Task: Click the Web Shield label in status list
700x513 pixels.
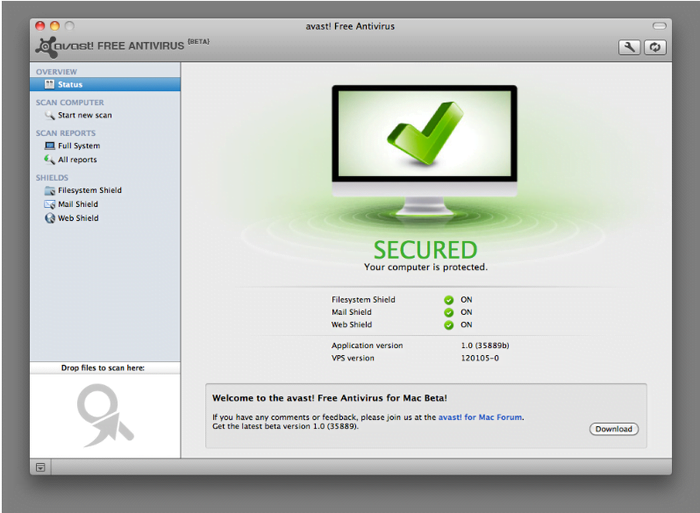Action: [x=351, y=325]
